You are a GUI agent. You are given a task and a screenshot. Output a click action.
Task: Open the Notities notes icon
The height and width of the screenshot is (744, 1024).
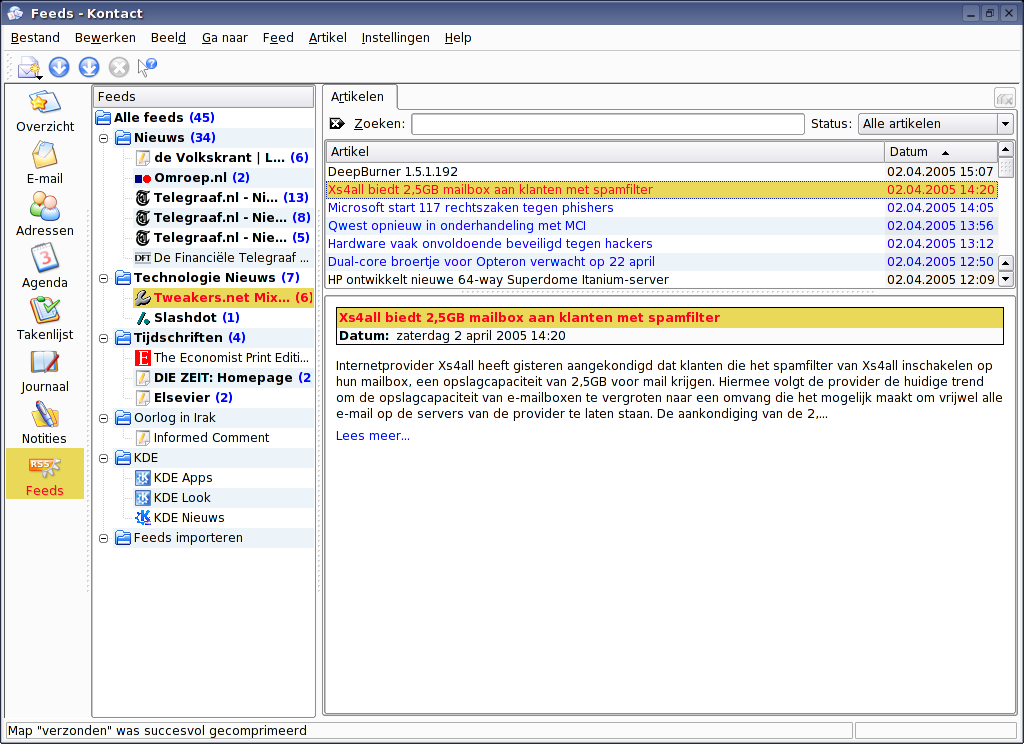pos(44,414)
